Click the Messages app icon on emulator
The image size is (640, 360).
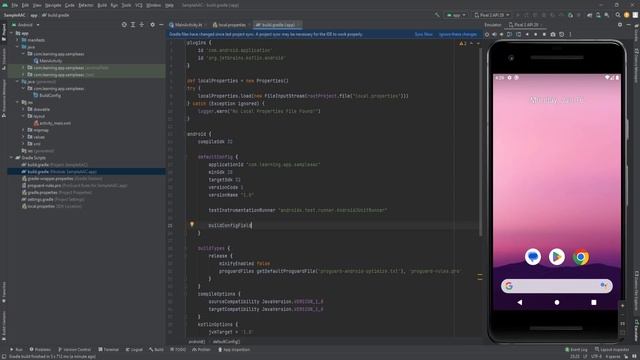pos(533,257)
